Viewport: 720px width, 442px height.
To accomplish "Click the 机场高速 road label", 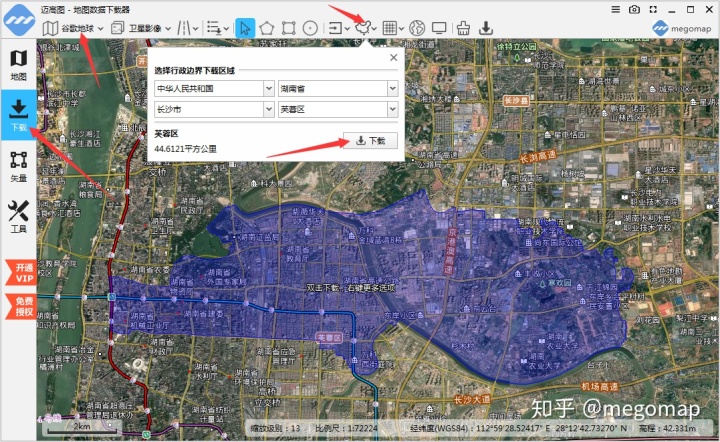I will [x=600, y=387].
